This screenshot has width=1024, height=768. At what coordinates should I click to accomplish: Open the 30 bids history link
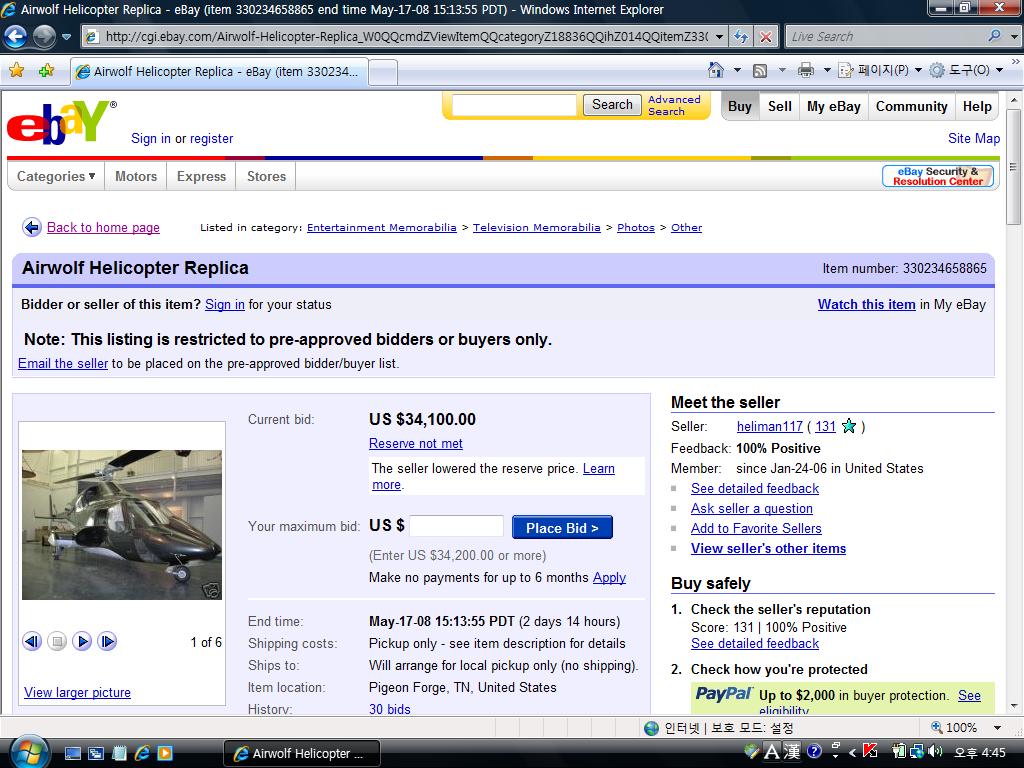(x=389, y=709)
